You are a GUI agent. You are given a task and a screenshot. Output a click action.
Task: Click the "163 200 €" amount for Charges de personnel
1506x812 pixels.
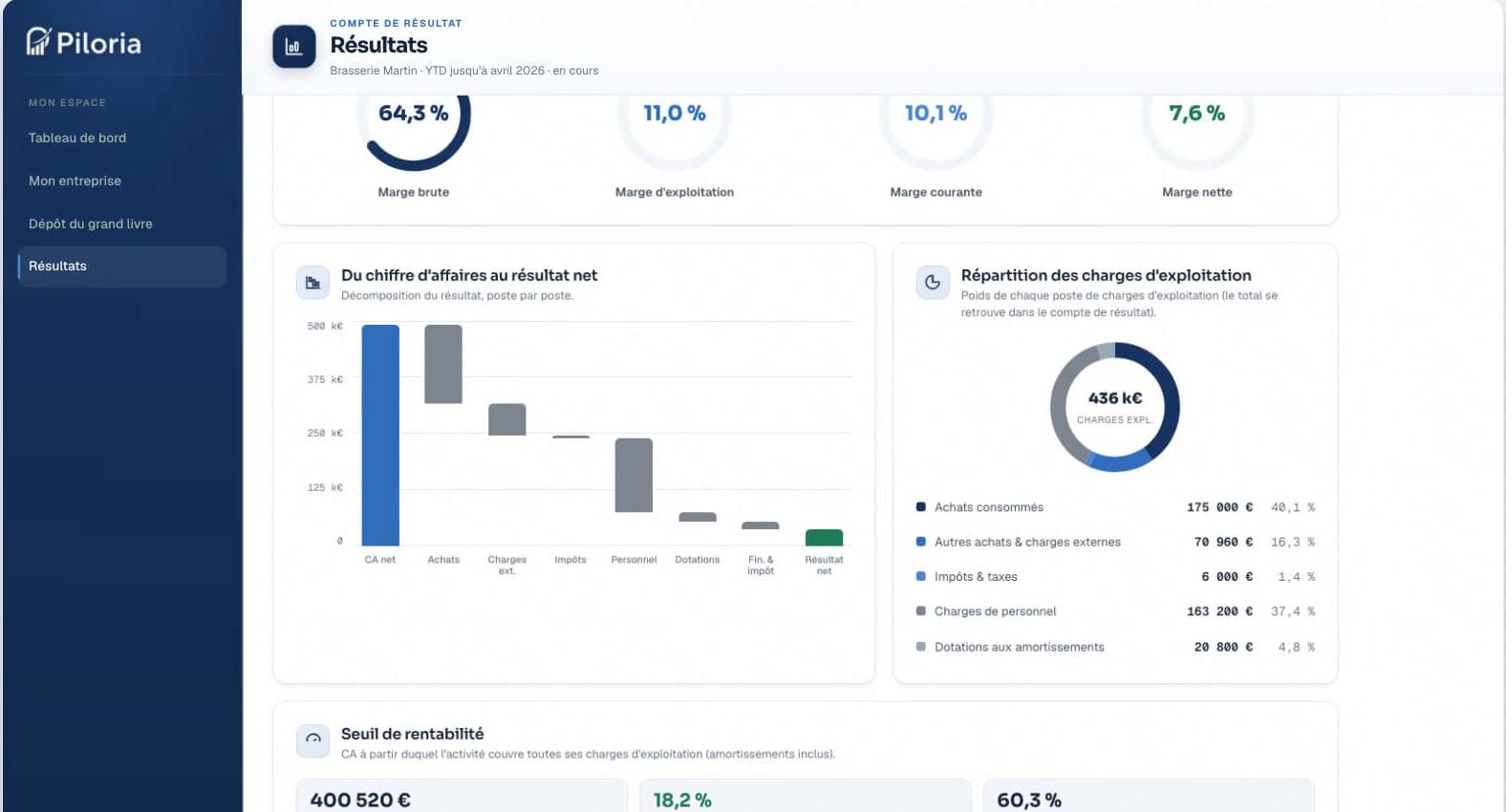(x=1219, y=611)
